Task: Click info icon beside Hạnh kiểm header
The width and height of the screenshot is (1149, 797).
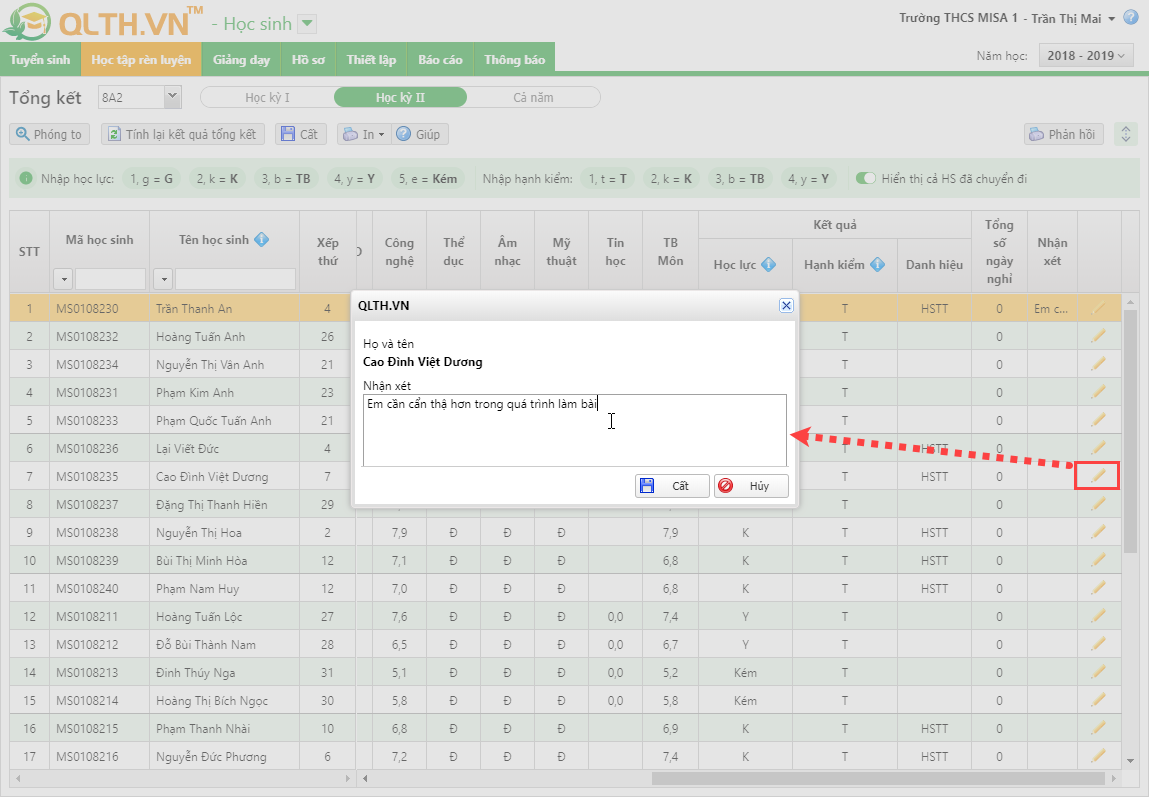Action: click(x=877, y=265)
